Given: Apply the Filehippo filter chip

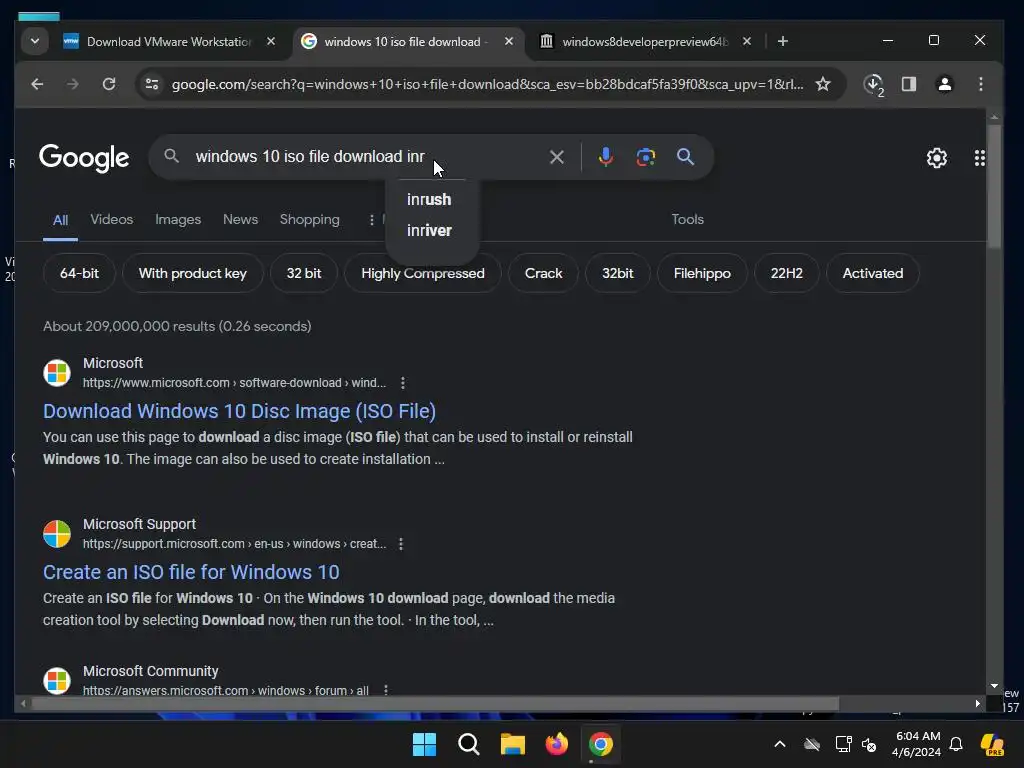Looking at the screenshot, I should (x=702, y=273).
